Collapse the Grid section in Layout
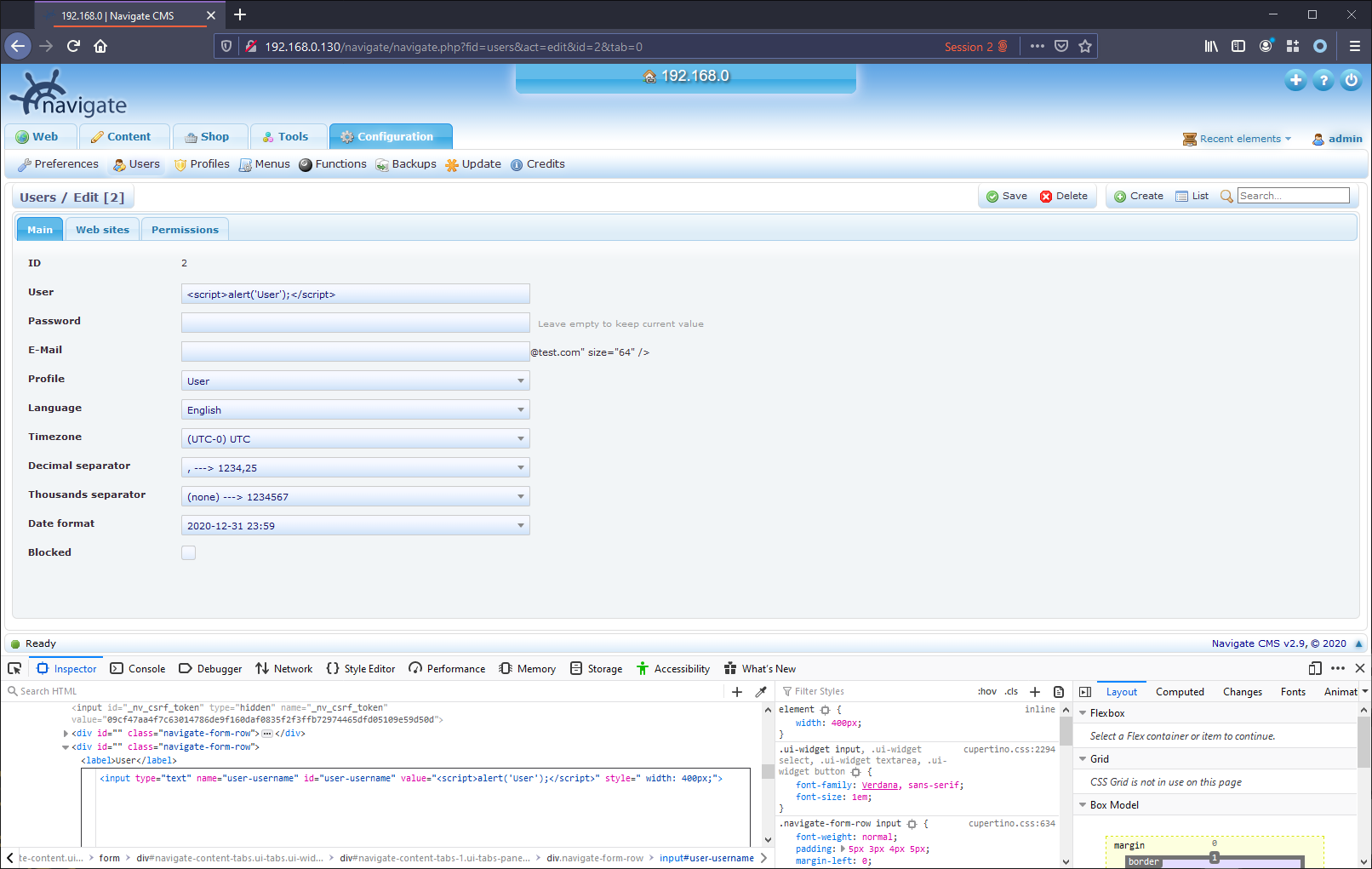The height and width of the screenshot is (869, 1372). coord(1083,759)
